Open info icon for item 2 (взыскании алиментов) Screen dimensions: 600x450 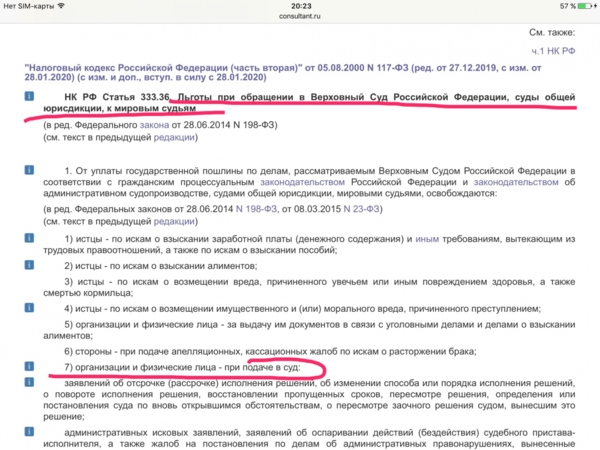(28, 266)
